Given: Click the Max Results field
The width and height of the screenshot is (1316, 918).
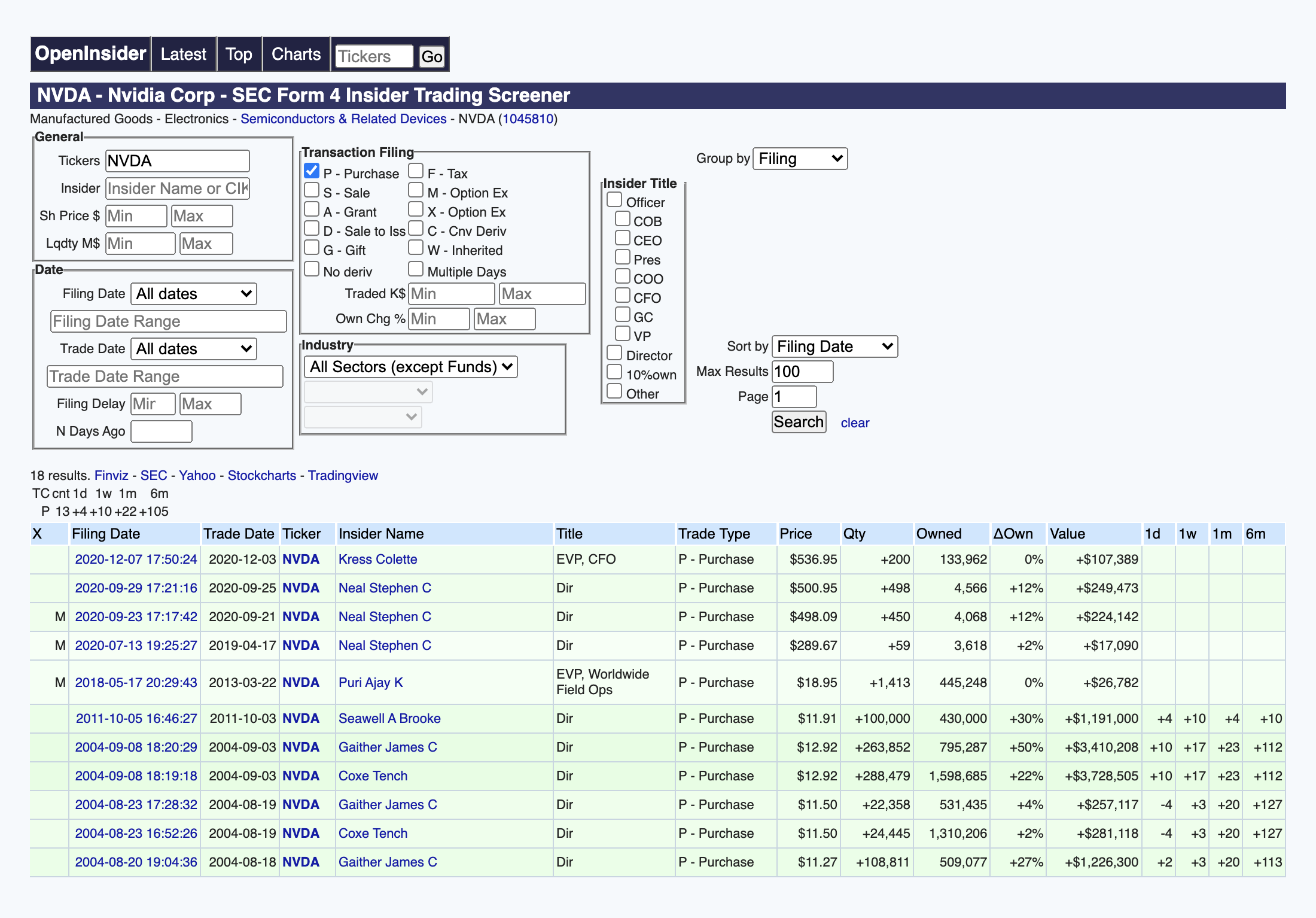Looking at the screenshot, I should coord(803,372).
